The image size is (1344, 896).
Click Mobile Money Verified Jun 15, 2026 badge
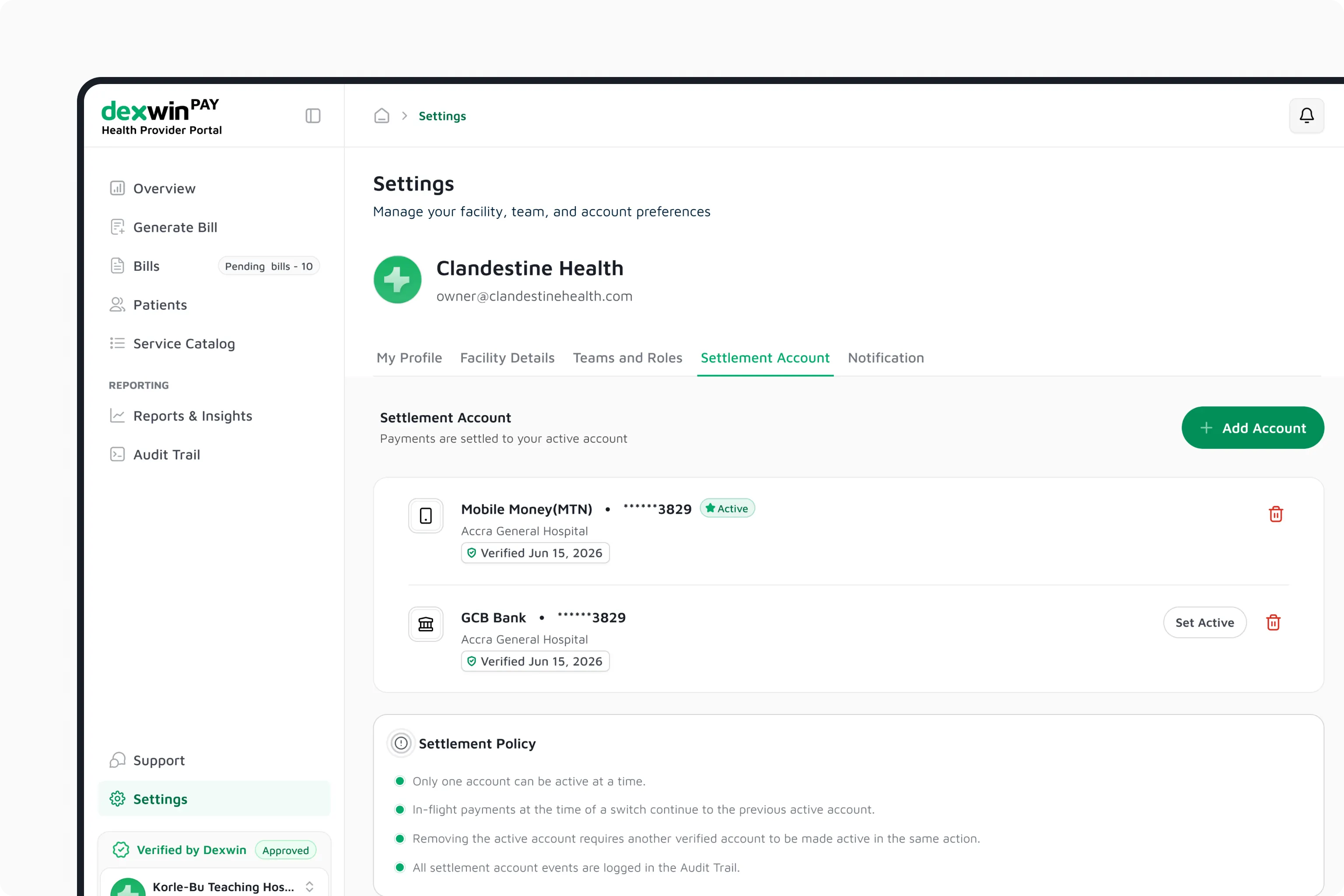(x=535, y=553)
